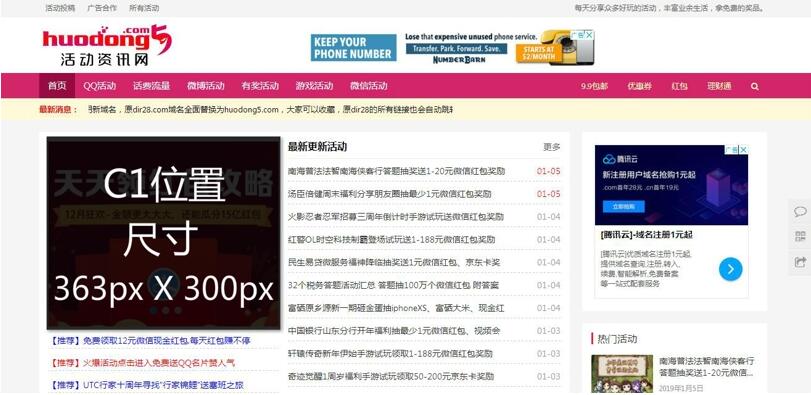Open the 南海普法 hot activity thumbnail

pyautogui.click(x=622, y=373)
